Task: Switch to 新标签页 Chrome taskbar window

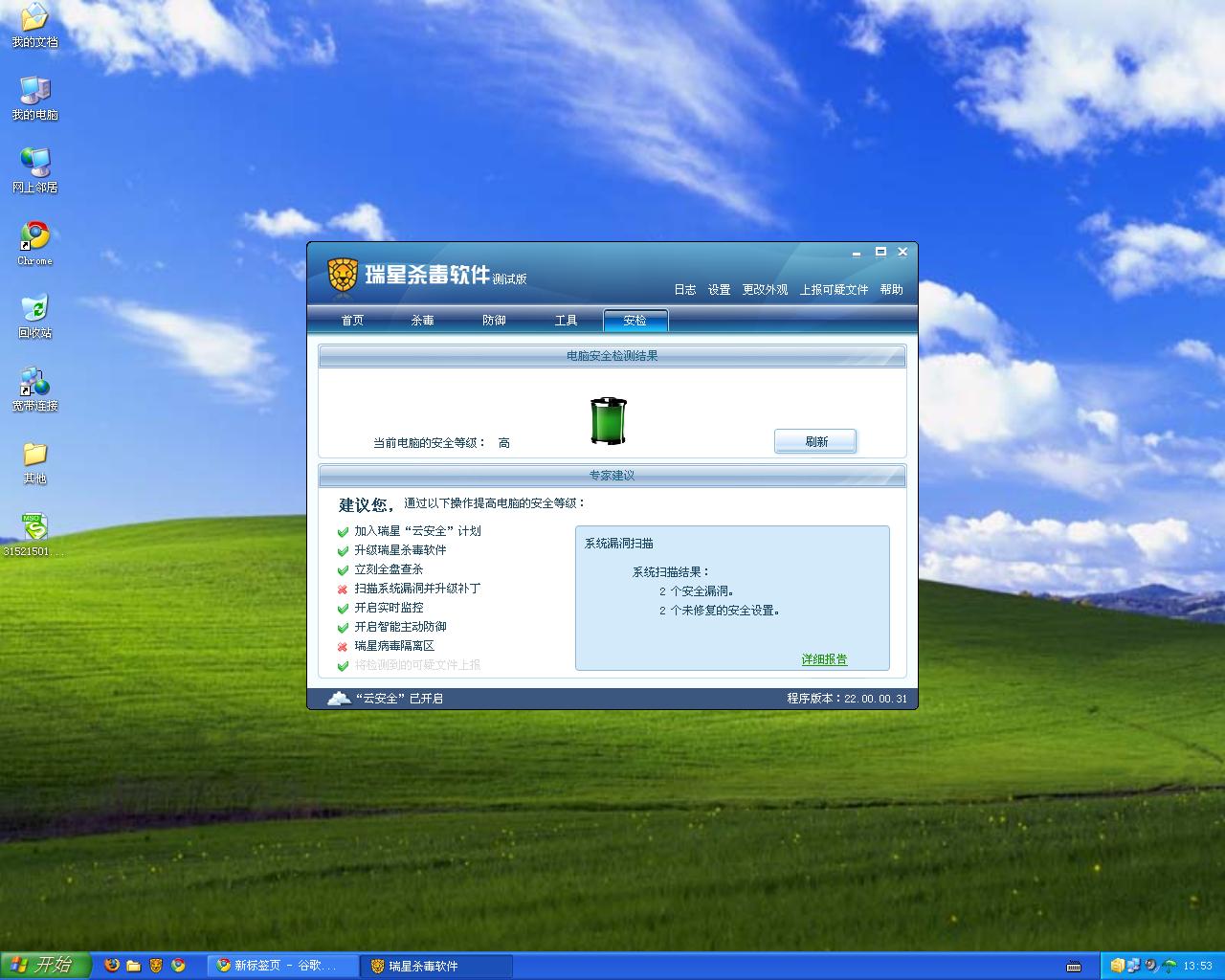Action: tap(283, 966)
